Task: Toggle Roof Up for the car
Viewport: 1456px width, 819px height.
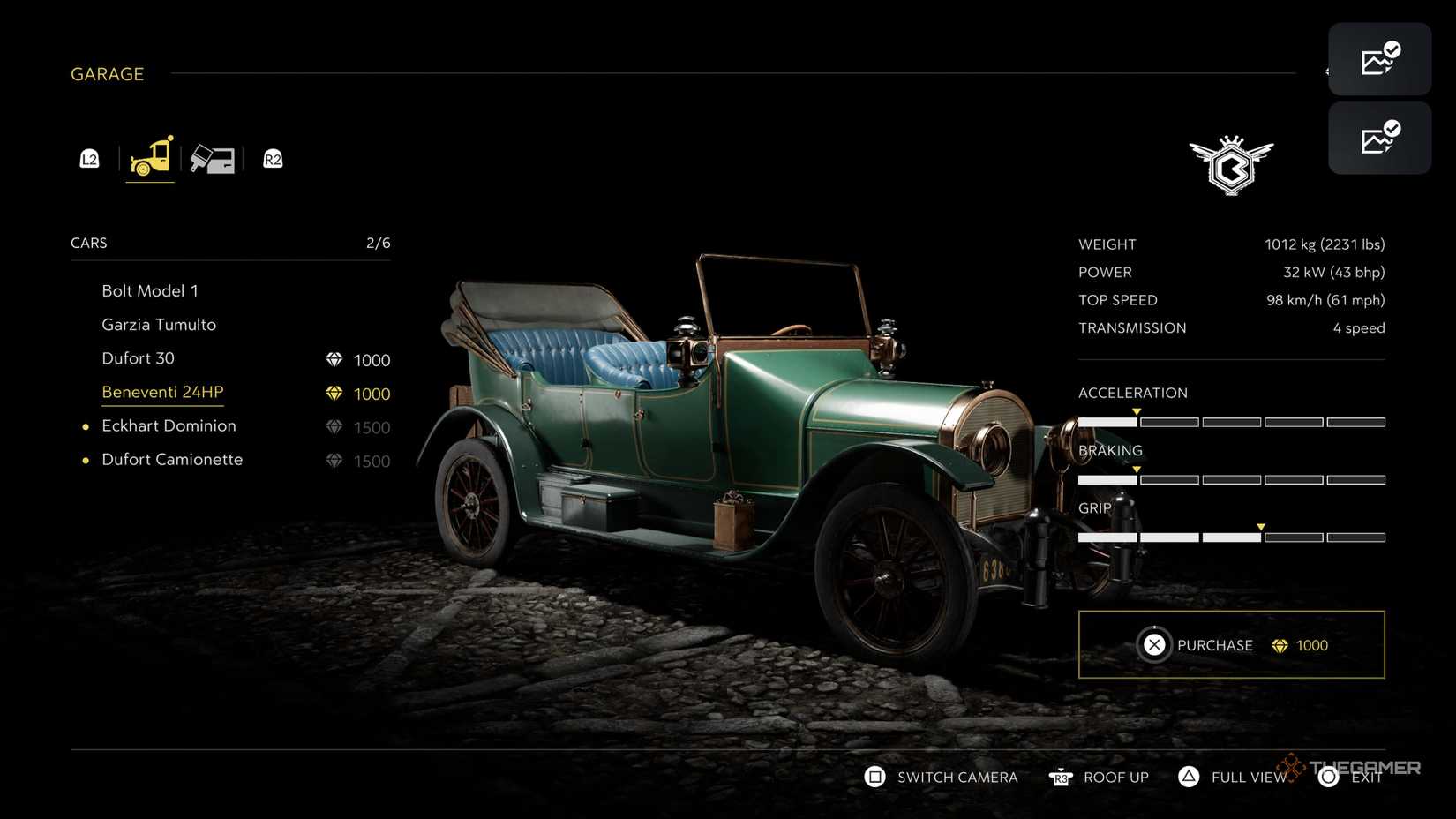Action: [x=1099, y=777]
